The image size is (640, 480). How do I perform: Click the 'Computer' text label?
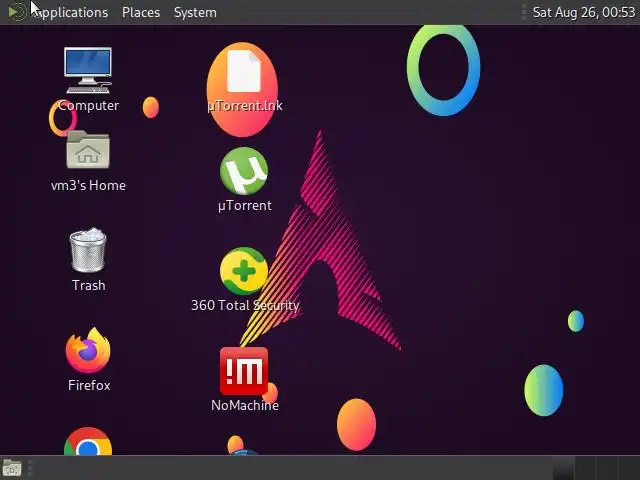pyautogui.click(x=89, y=105)
